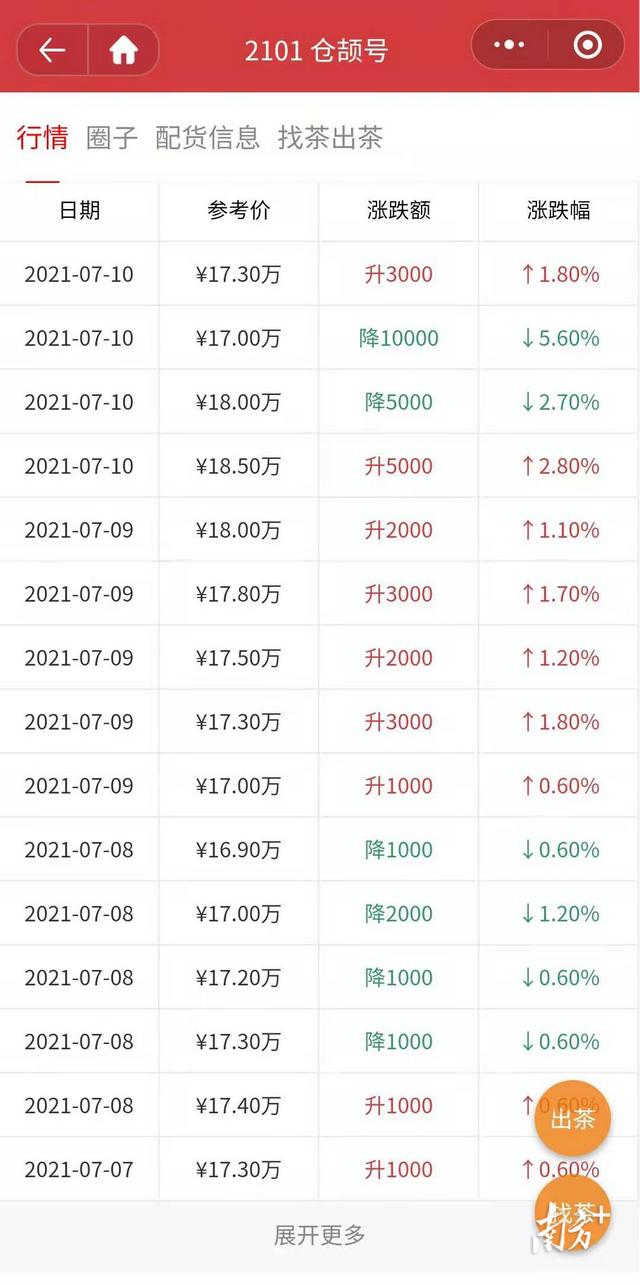Switch to the 行情 tab
Screen dimensions: 640x1285
tap(43, 138)
